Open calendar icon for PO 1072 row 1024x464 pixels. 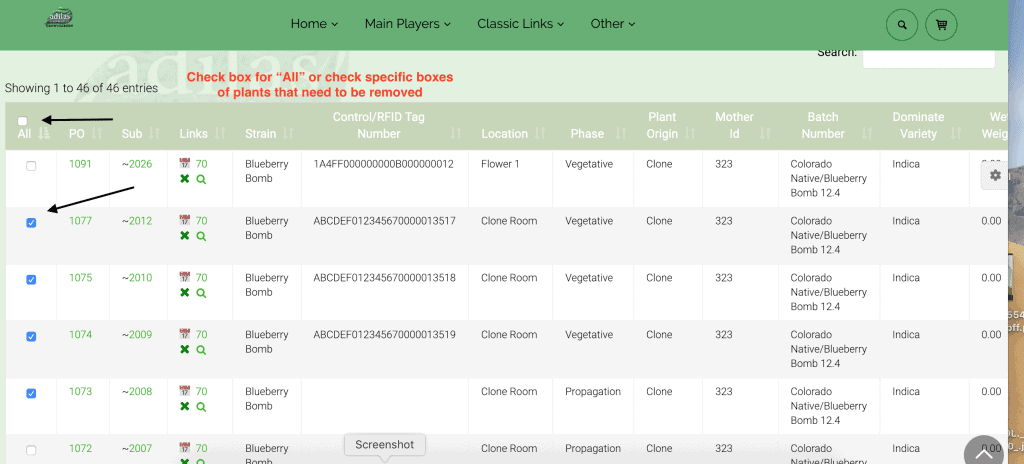(184, 448)
